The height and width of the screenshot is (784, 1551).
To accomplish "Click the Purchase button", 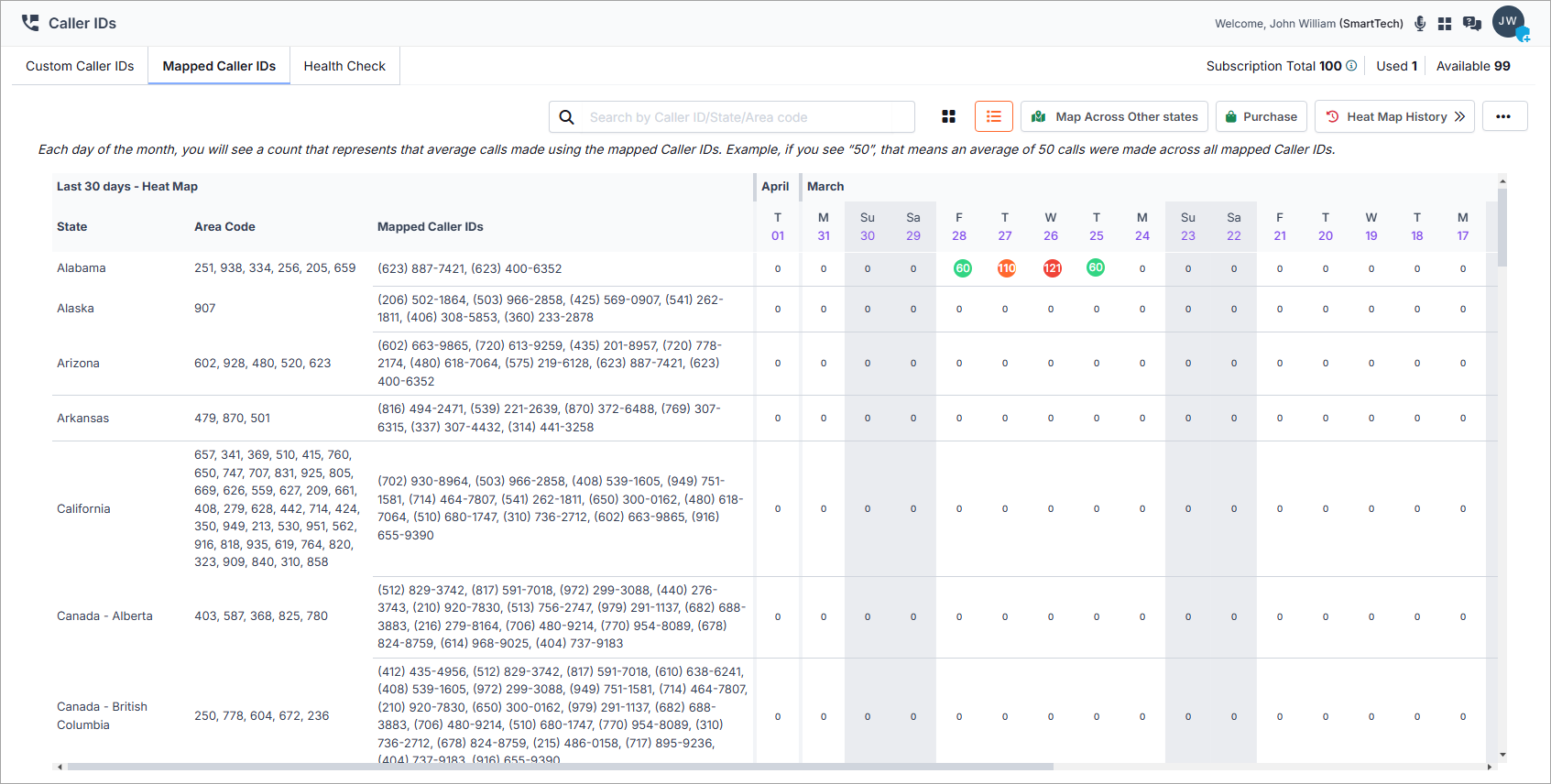I will 1262,116.
